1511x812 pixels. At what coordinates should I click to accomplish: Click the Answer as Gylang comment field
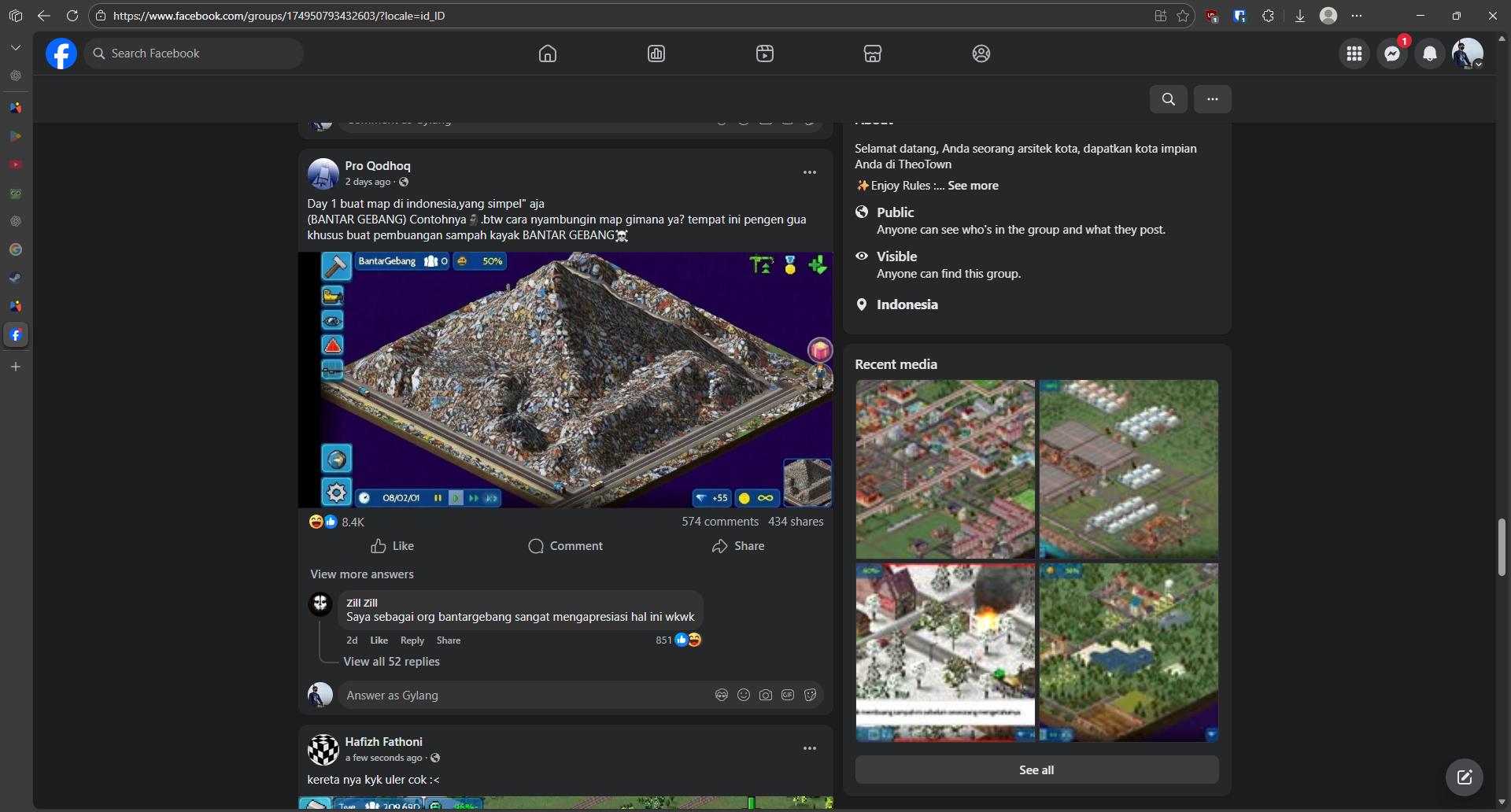(519, 696)
